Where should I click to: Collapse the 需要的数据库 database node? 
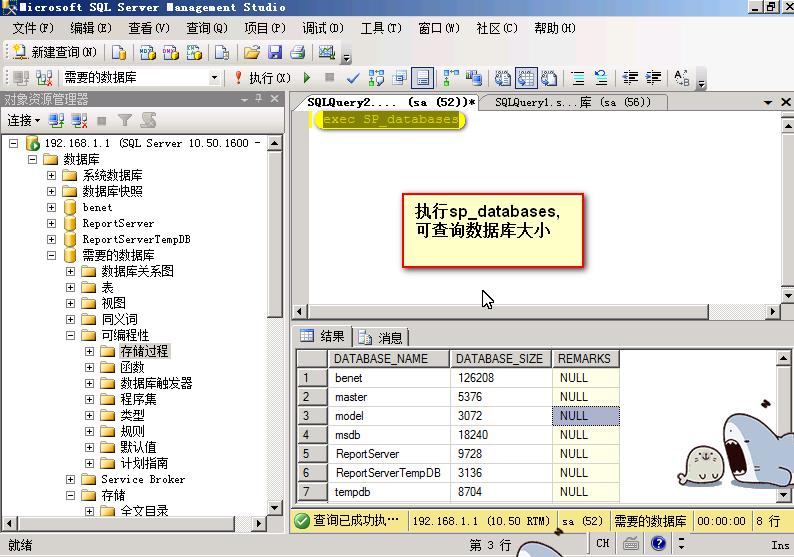click(51, 255)
